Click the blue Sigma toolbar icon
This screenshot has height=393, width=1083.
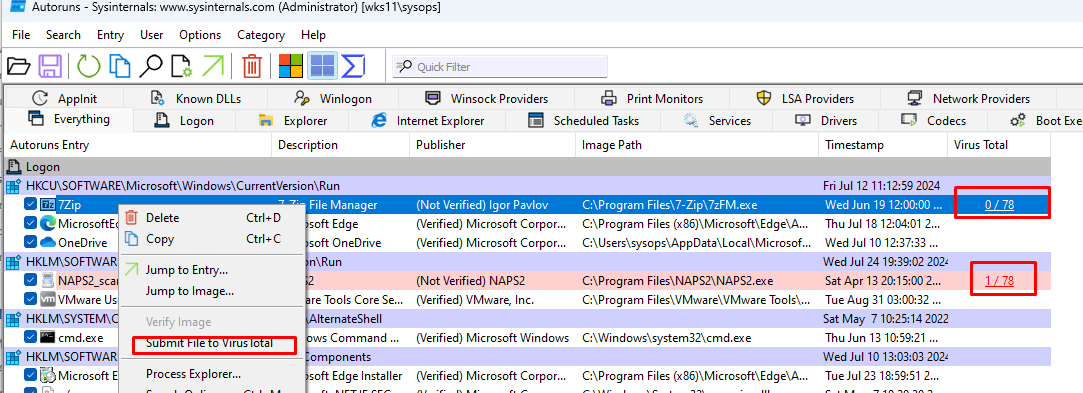[x=353, y=66]
